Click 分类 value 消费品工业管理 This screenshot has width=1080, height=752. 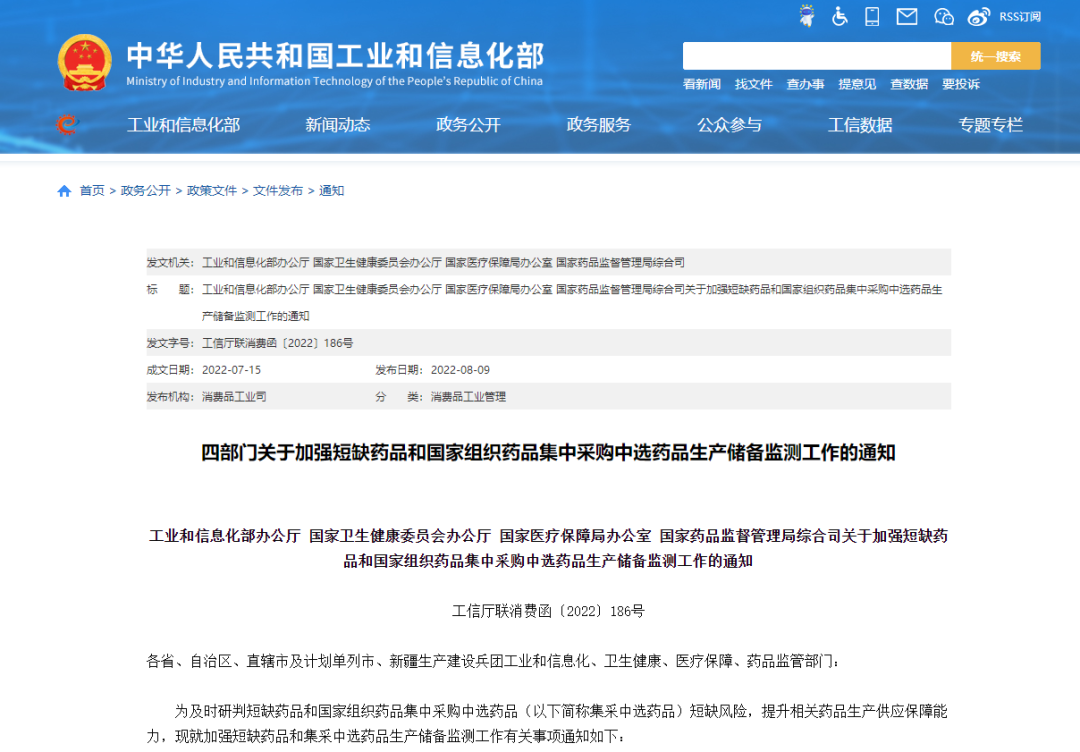[468, 397]
